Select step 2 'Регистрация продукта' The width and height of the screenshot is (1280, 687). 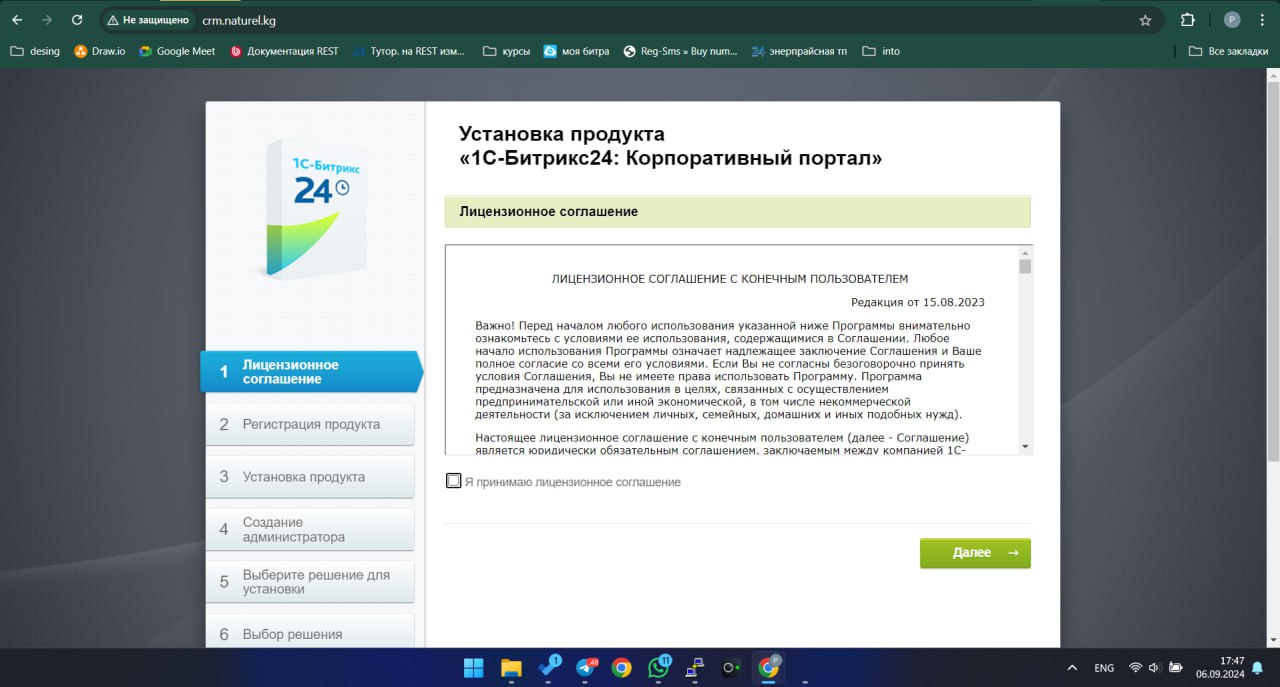coord(310,424)
